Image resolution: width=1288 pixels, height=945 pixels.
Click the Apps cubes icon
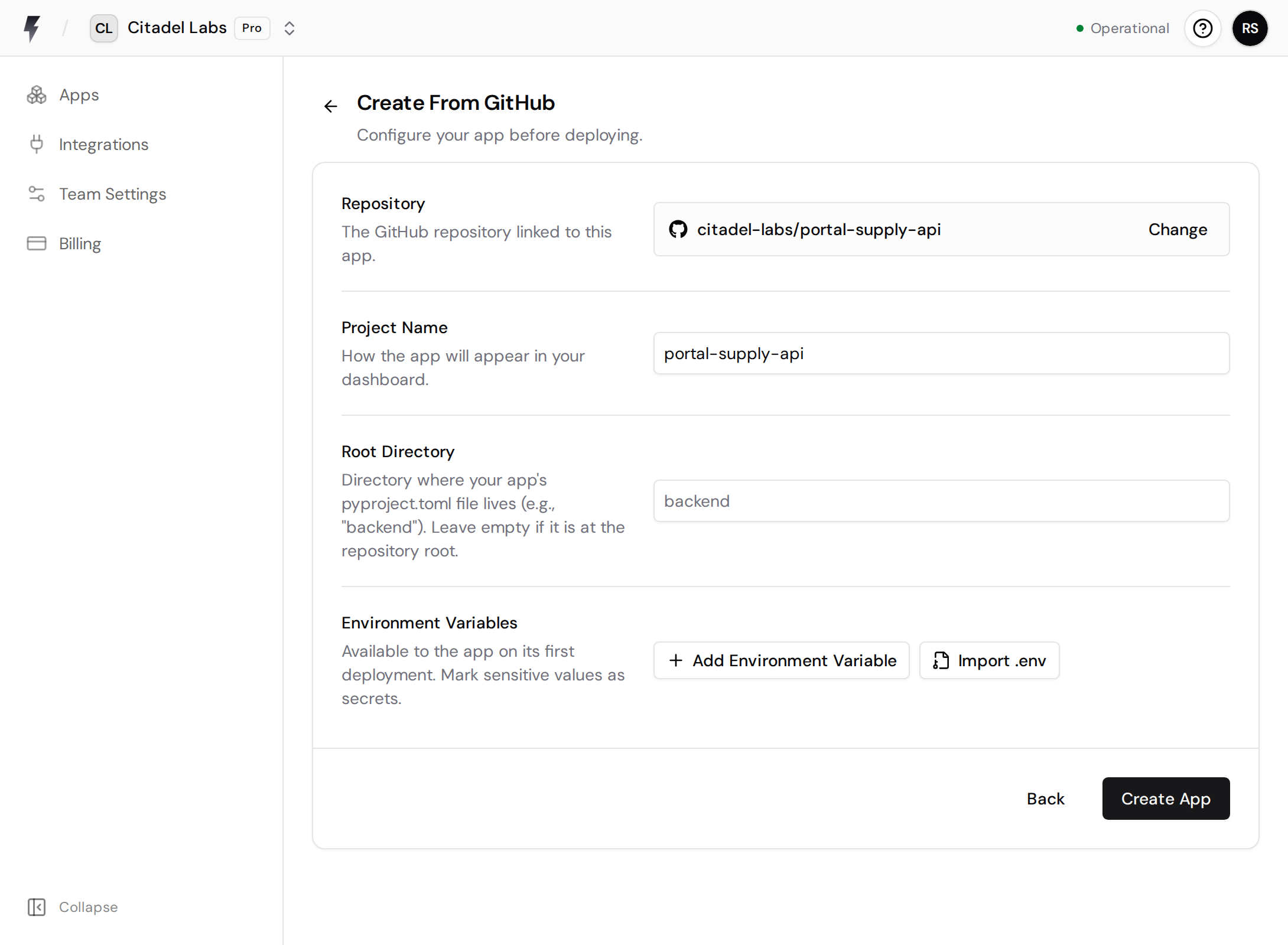click(37, 95)
